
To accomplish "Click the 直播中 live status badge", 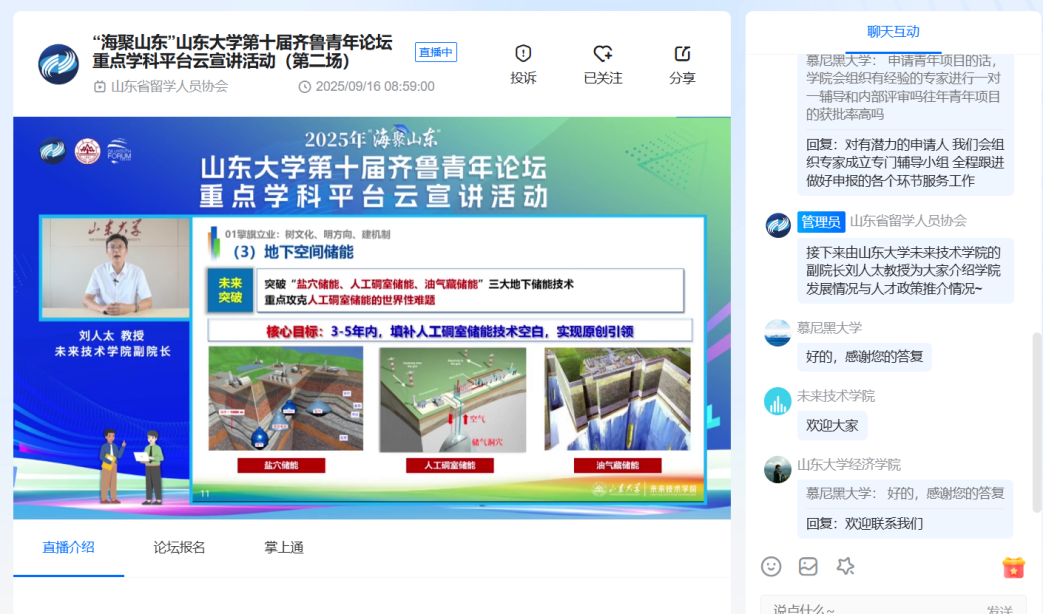I will [436, 52].
